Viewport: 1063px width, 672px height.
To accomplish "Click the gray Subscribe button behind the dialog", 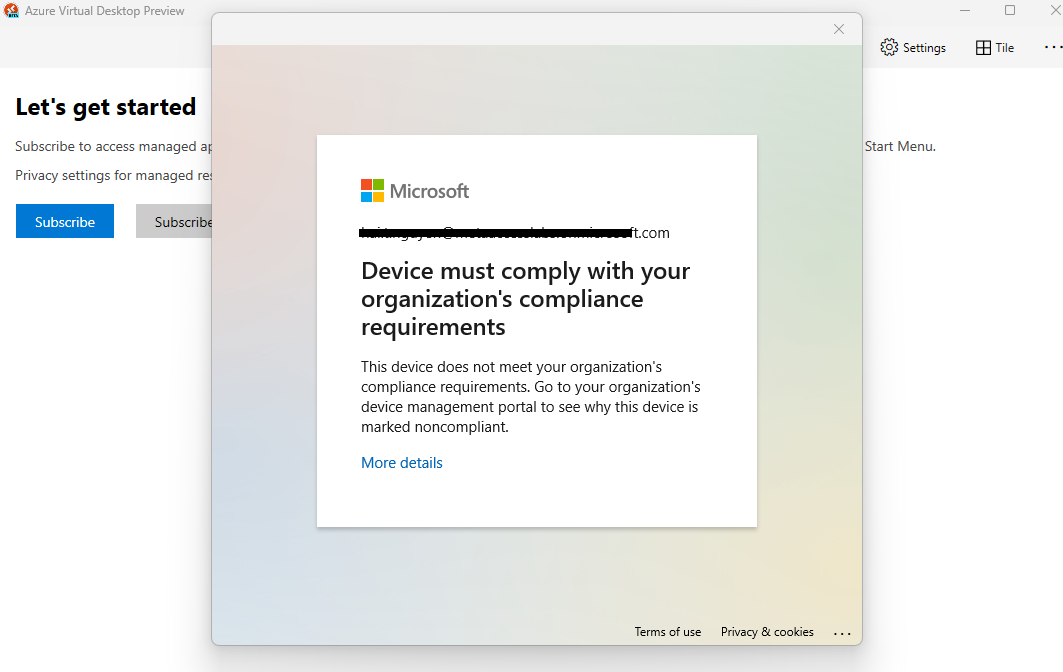I will pyautogui.click(x=174, y=221).
